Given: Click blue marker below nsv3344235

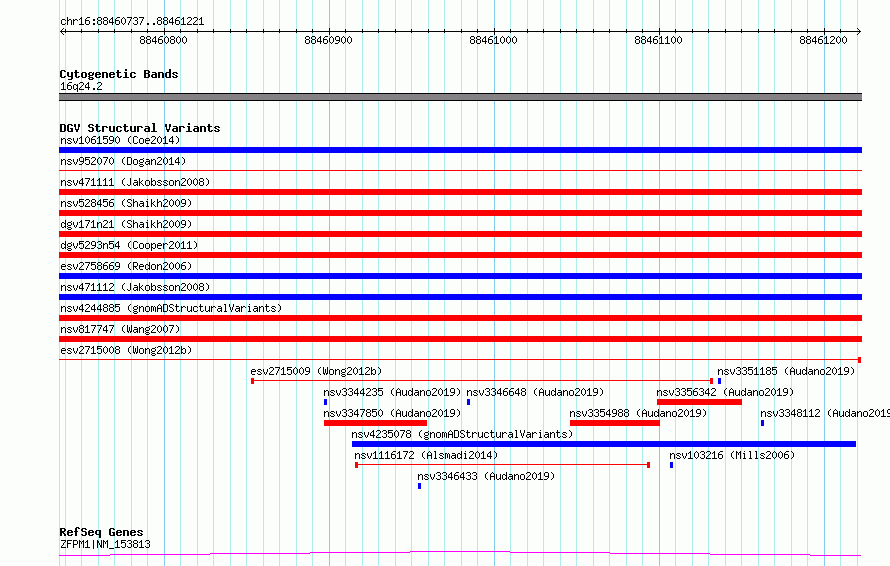Looking at the screenshot, I should pyautogui.click(x=325, y=402).
